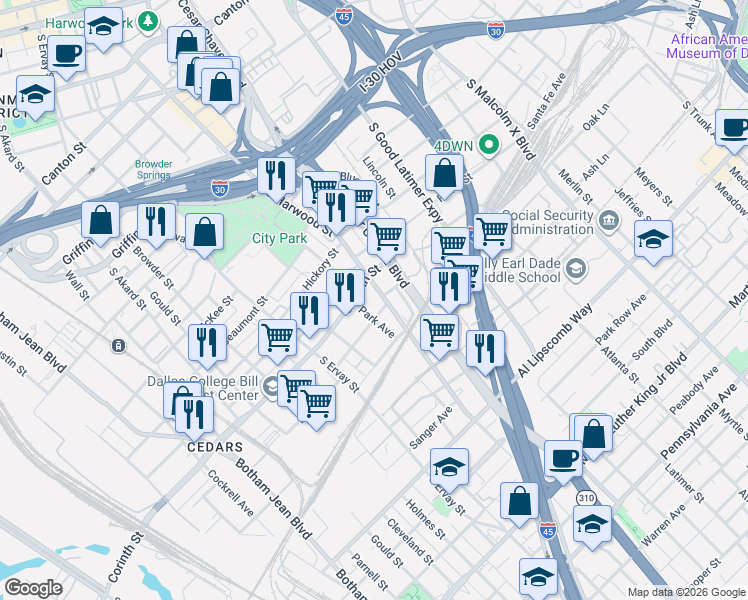This screenshot has width=748, height=600.
Task: Click the grocery cart marker left of Park Ave
Action: point(278,341)
